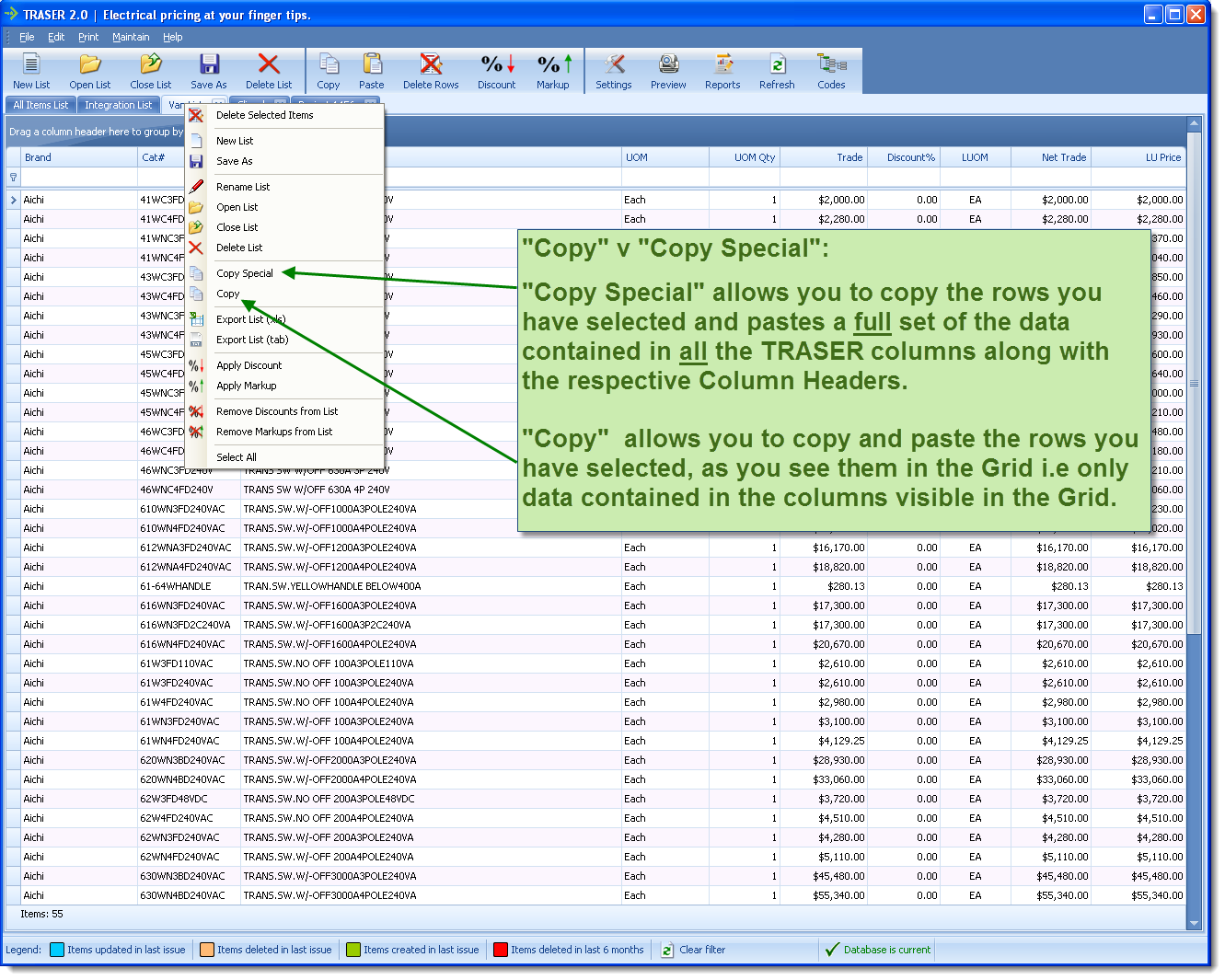Sort by the Trade column header
This screenshot has width=1225, height=980.
[x=824, y=157]
